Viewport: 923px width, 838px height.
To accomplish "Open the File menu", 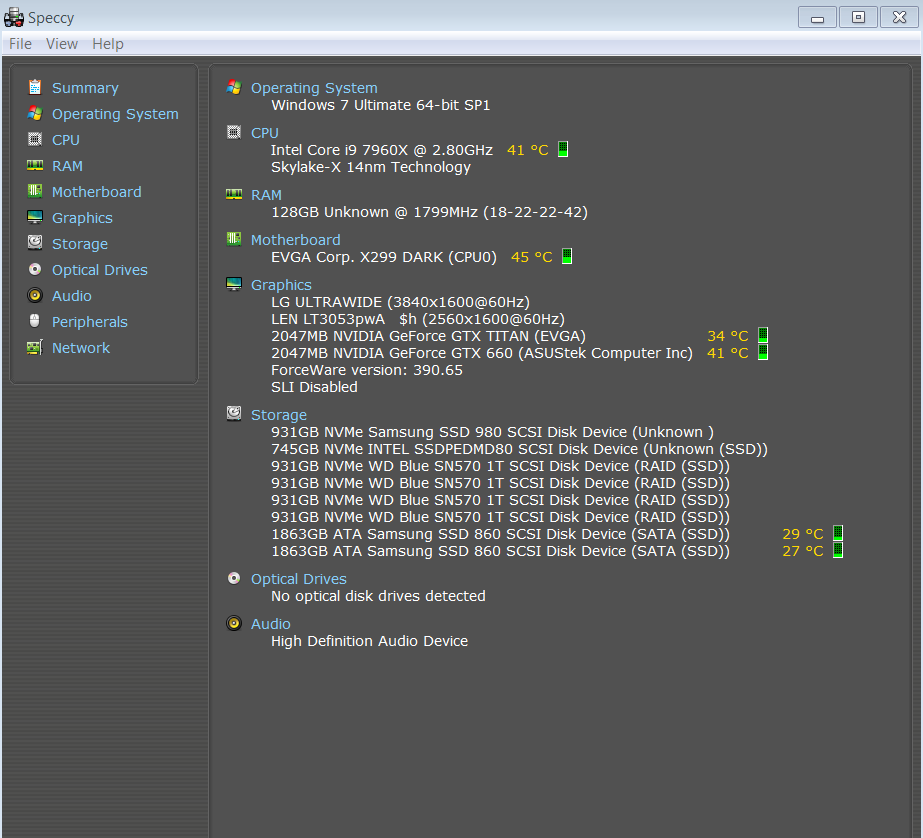I will [21, 44].
